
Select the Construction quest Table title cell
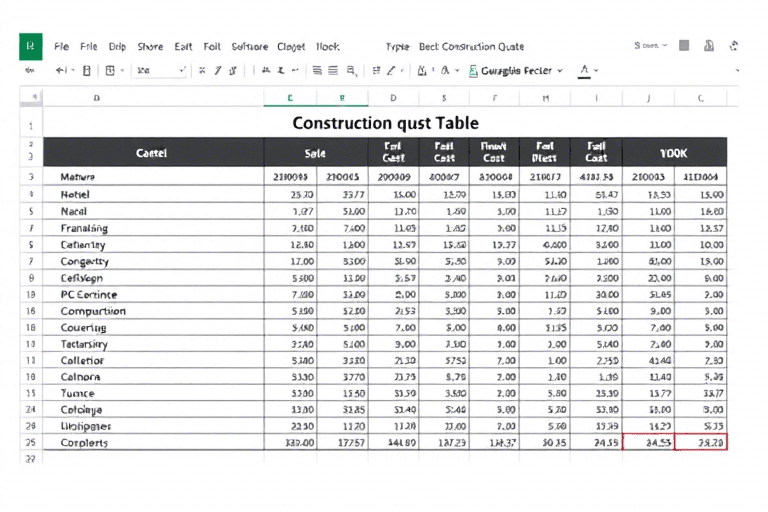(385, 124)
